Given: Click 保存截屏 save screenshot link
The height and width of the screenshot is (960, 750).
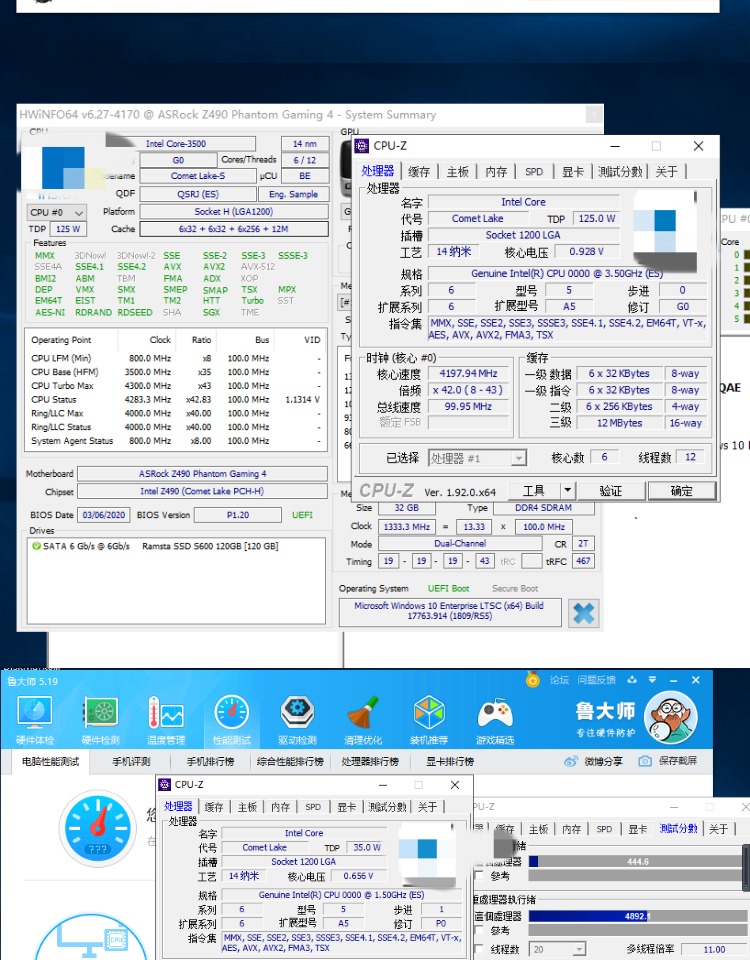Looking at the screenshot, I should 677,761.
